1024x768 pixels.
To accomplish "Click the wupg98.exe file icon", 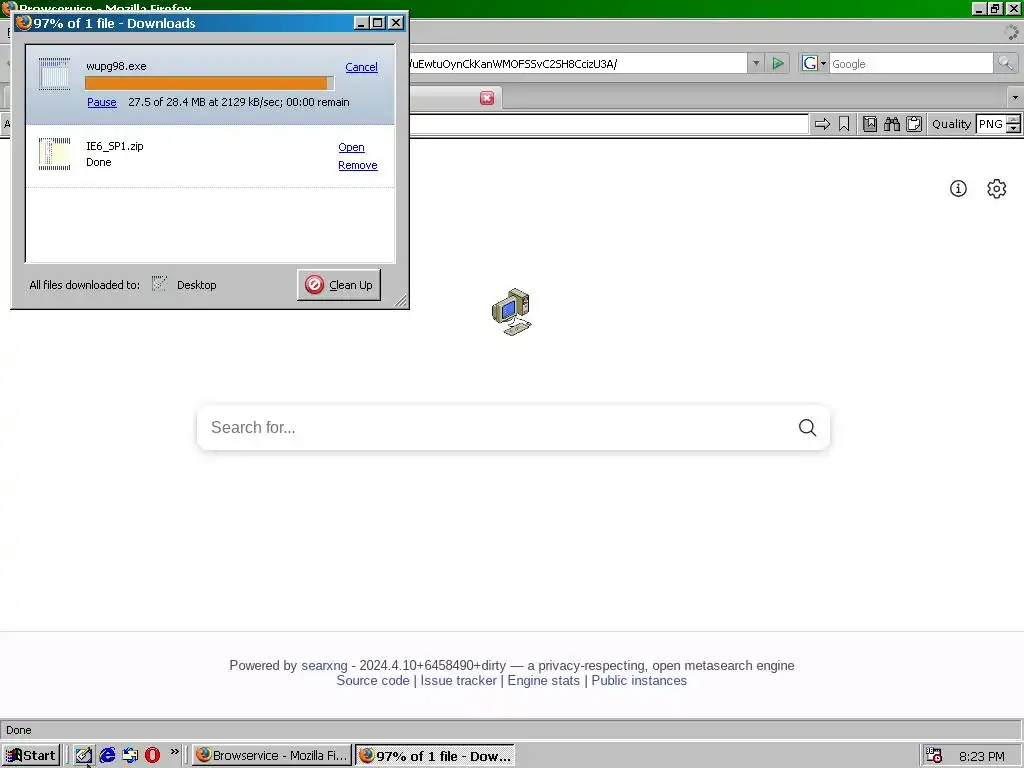I will (54, 73).
